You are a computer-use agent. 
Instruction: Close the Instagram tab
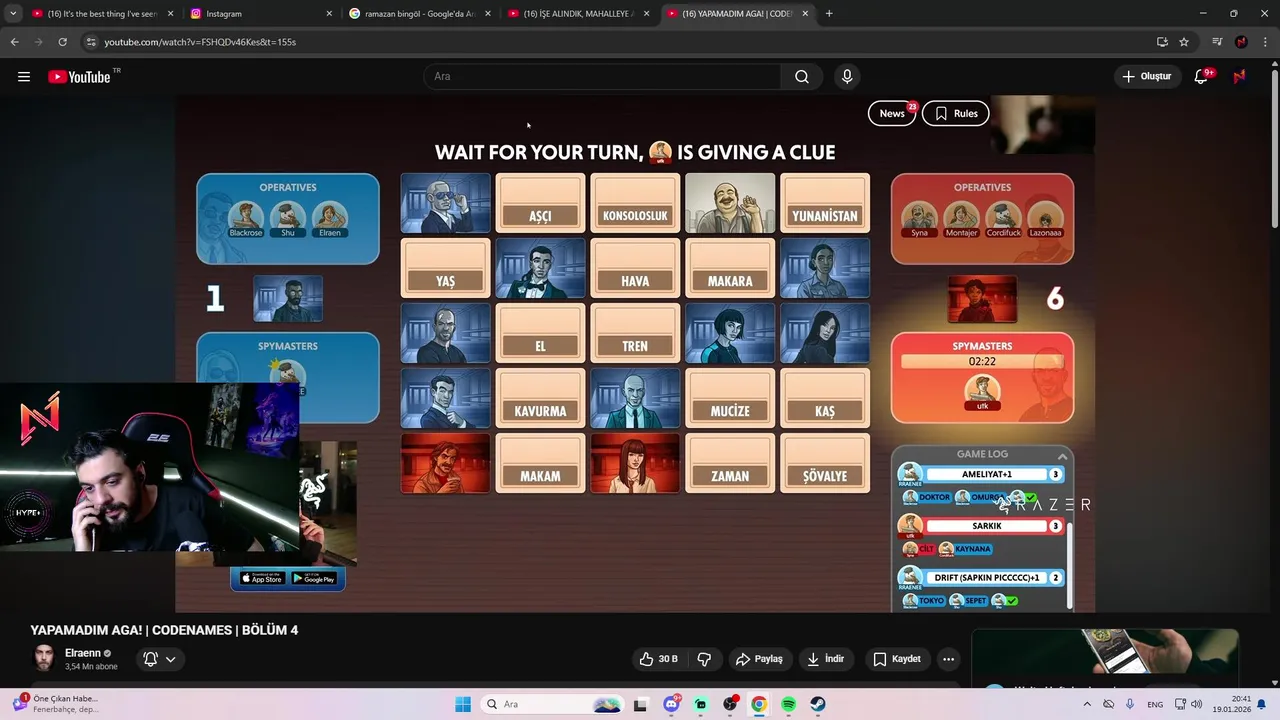(329, 14)
